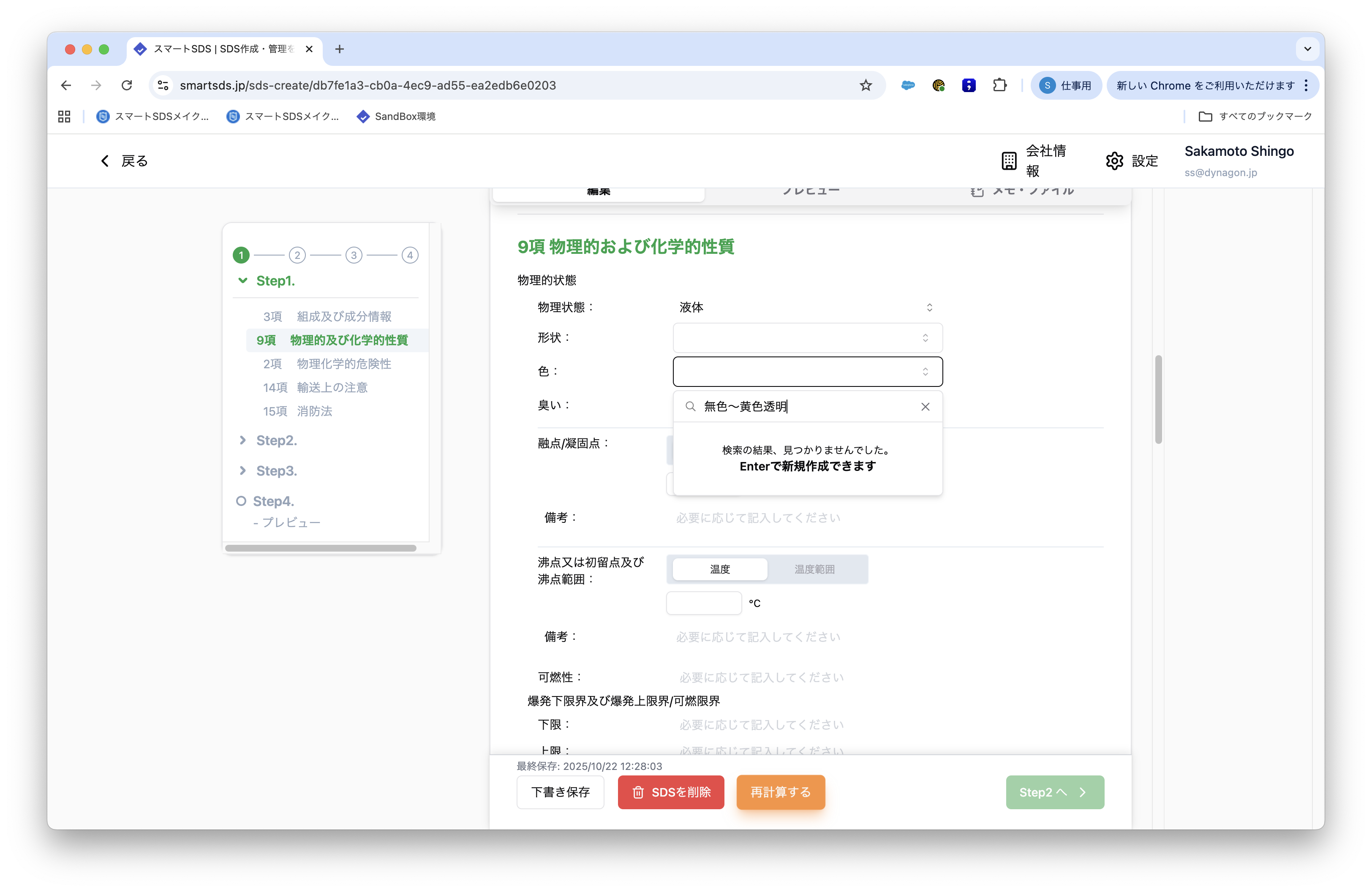Clear color search with X icon

(x=925, y=407)
